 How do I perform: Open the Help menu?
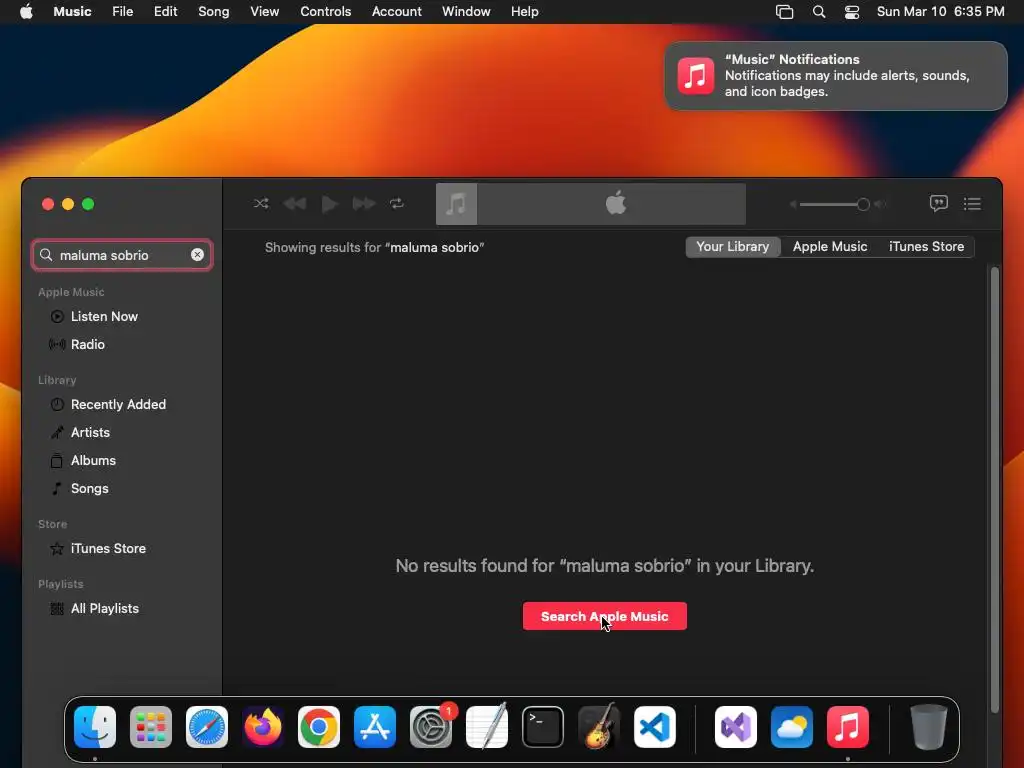pyautogui.click(x=524, y=12)
